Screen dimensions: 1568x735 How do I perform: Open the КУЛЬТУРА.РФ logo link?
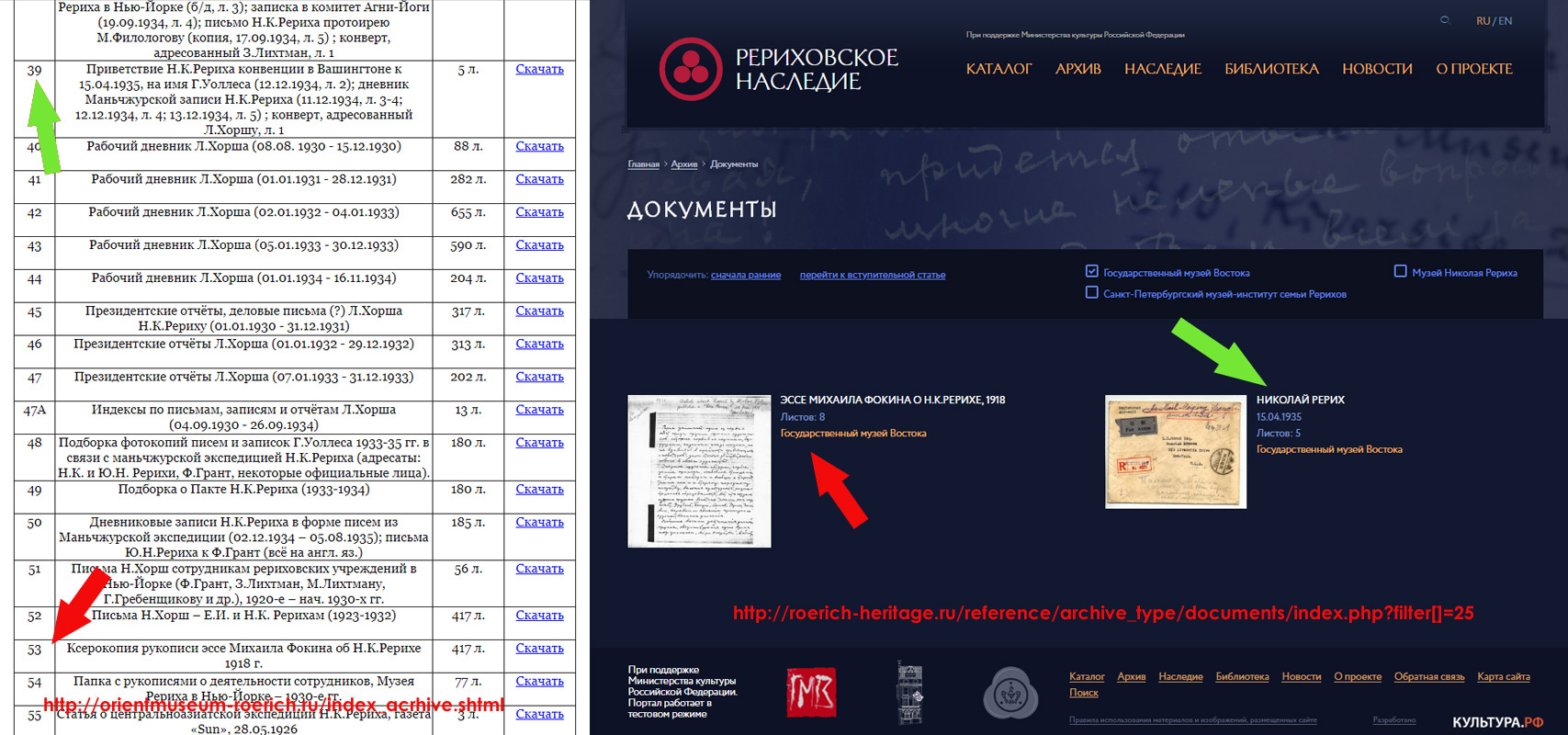pos(1497,722)
